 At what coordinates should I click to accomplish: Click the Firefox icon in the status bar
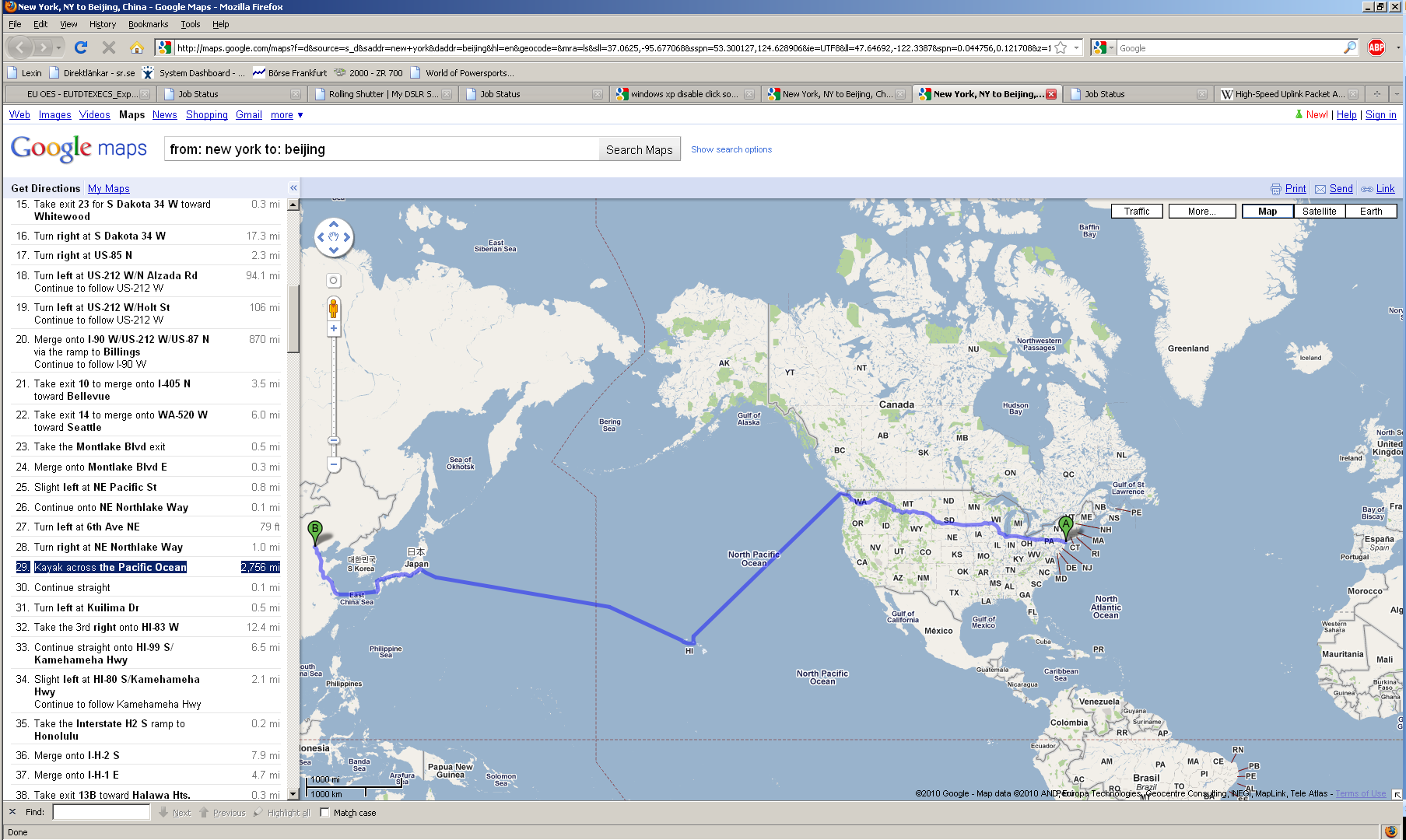pyautogui.click(x=1390, y=831)
